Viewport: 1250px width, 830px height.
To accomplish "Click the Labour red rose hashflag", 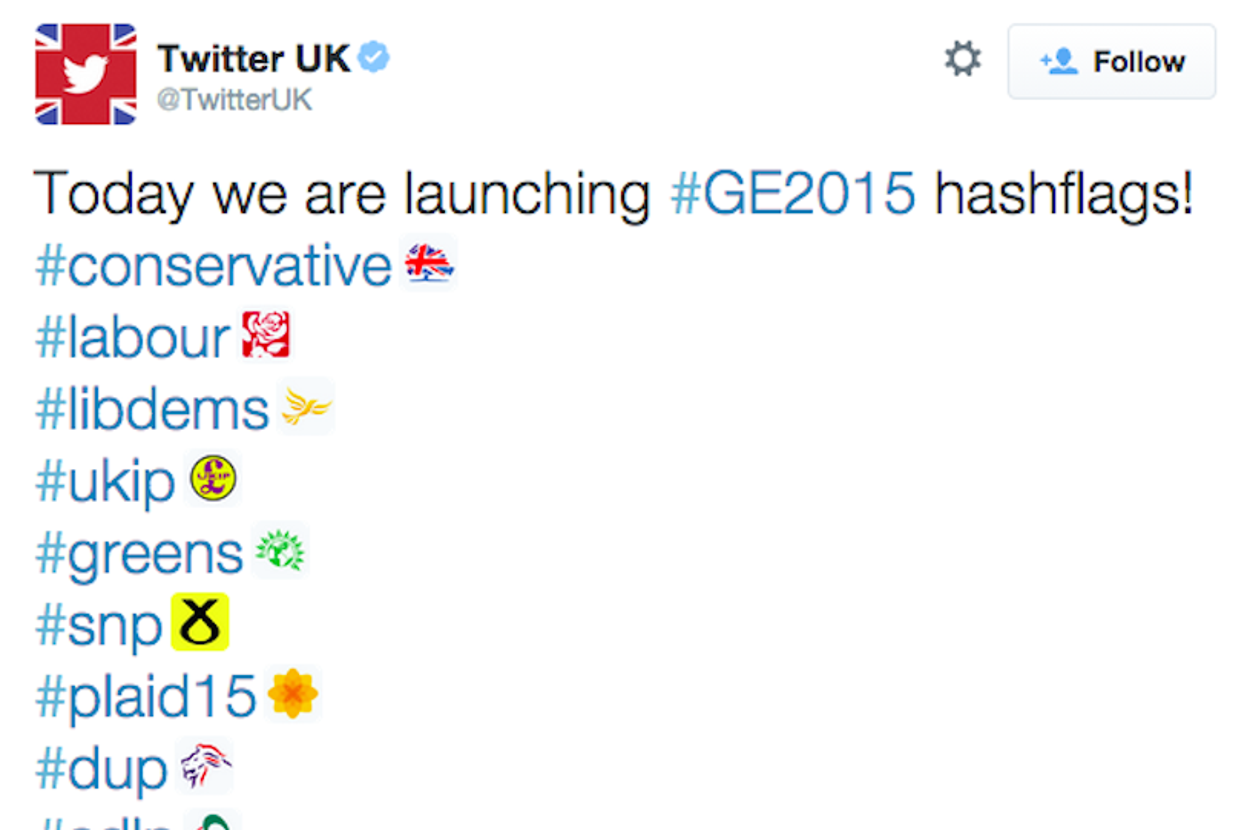I will pos(266,335).
